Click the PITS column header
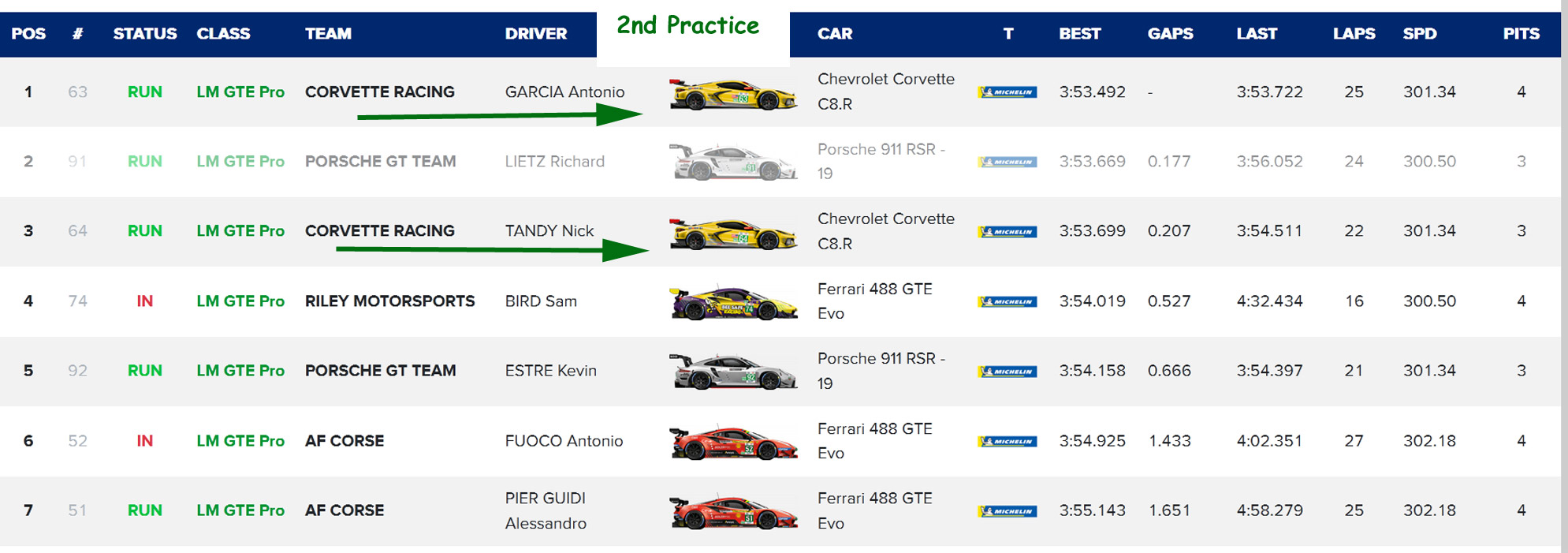 [1521, 34]
